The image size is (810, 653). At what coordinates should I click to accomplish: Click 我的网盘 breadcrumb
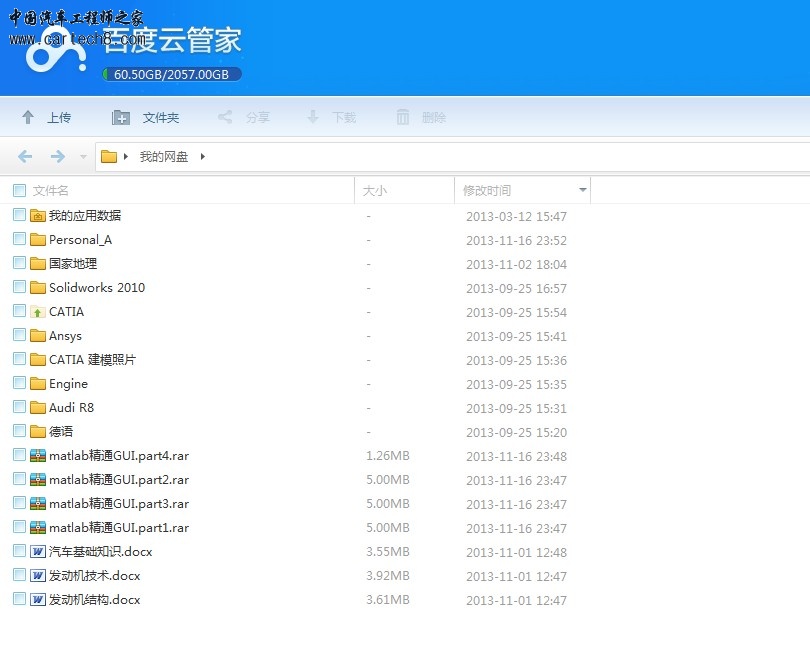[x=164, y=157]
